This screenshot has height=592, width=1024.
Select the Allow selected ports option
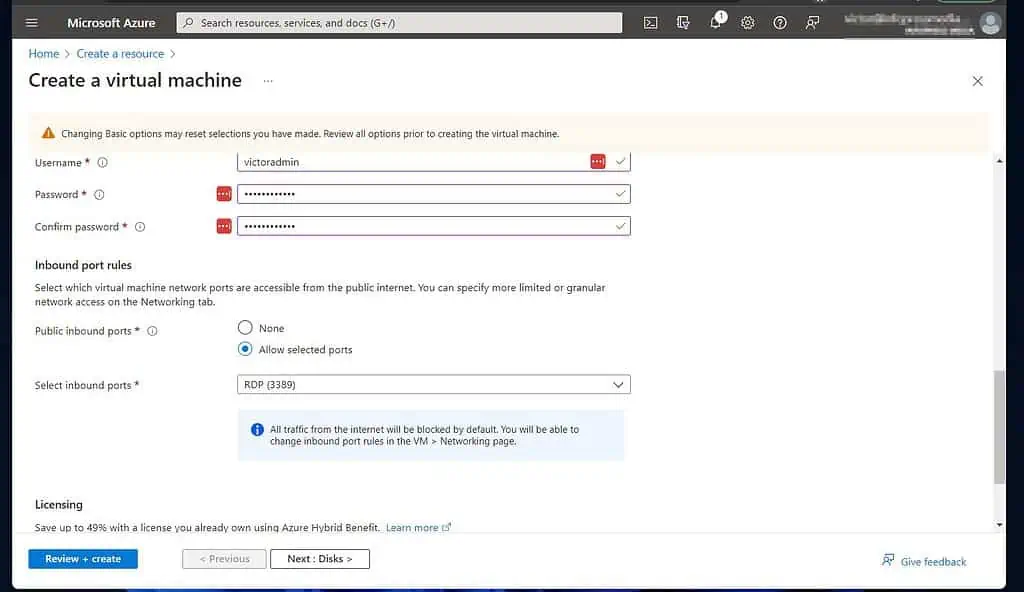point(245,348)
